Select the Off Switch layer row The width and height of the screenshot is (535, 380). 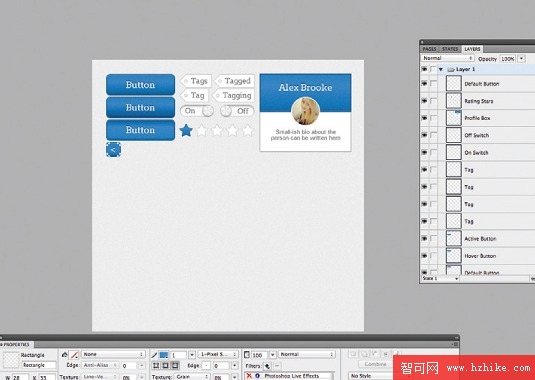tap(477, 135)
